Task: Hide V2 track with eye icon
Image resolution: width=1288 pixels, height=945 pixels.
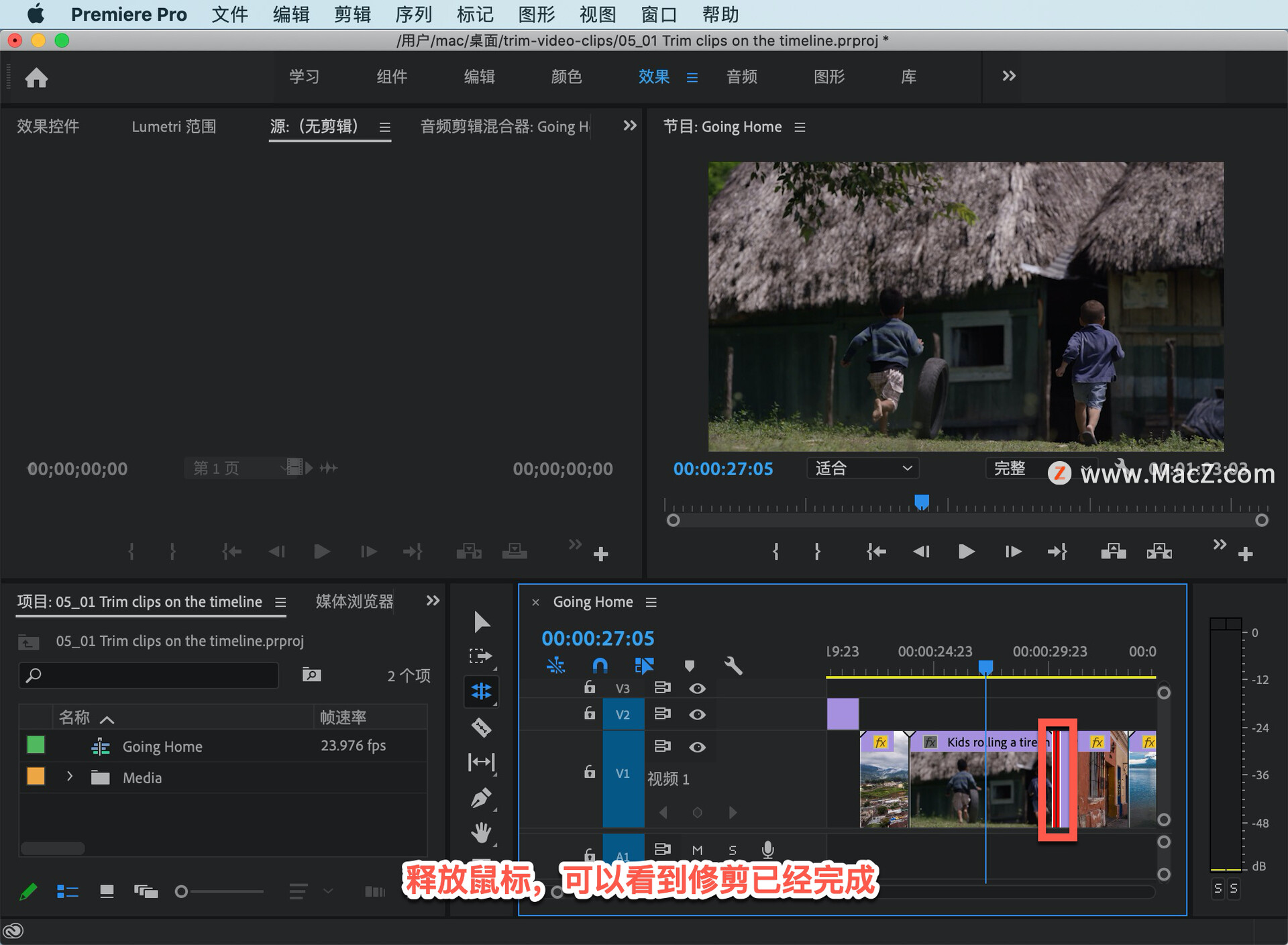Action: [697, 715]
